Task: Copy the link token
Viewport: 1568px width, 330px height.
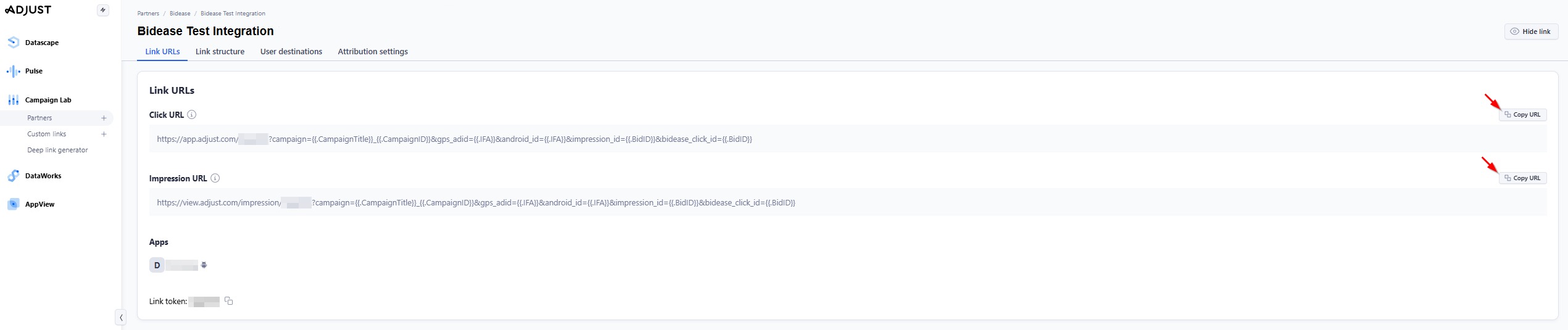Action: (x=229, y=301)
